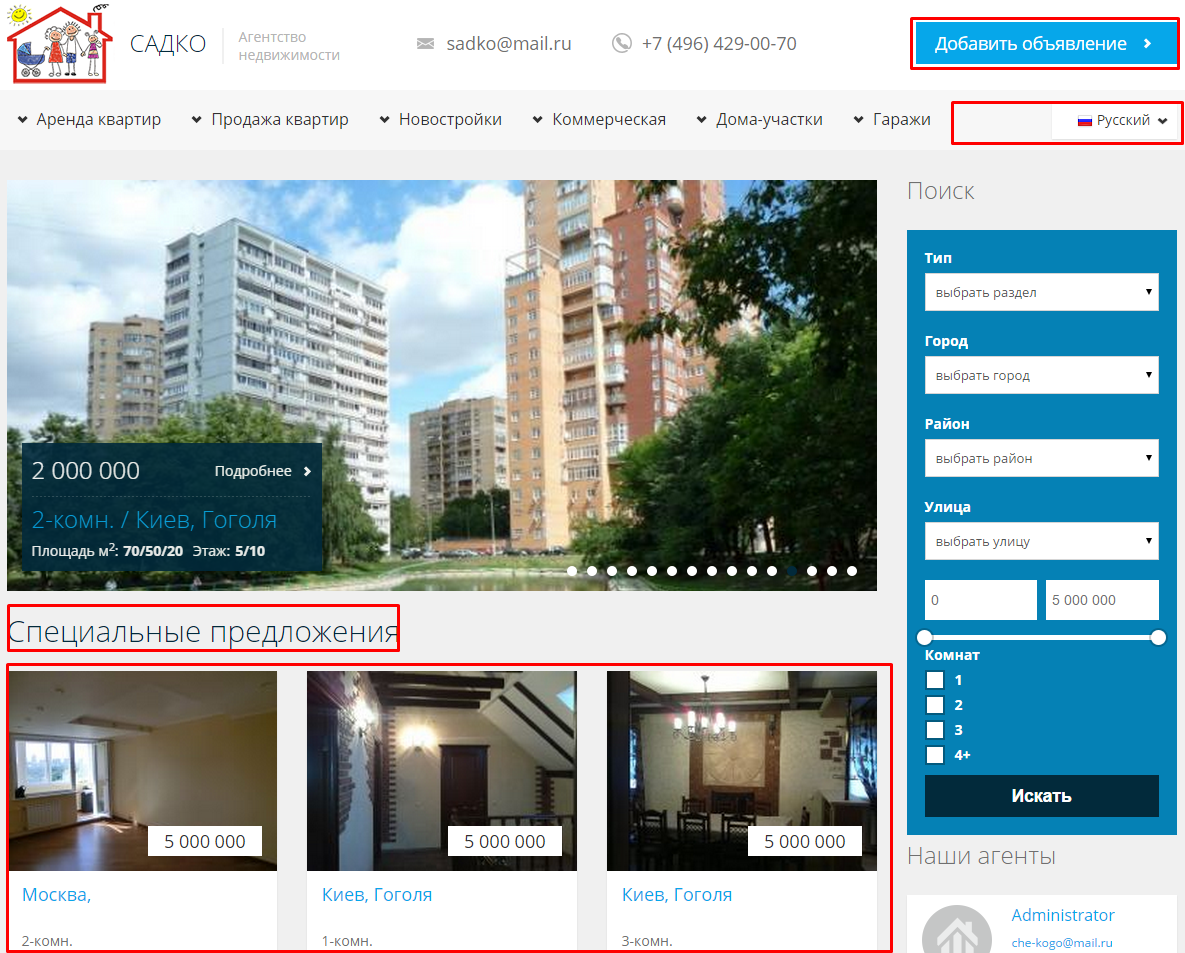Viewport: 1185px width, 953px height.
Task: Open the Аренда квартир menu
Action: point(90,119)
